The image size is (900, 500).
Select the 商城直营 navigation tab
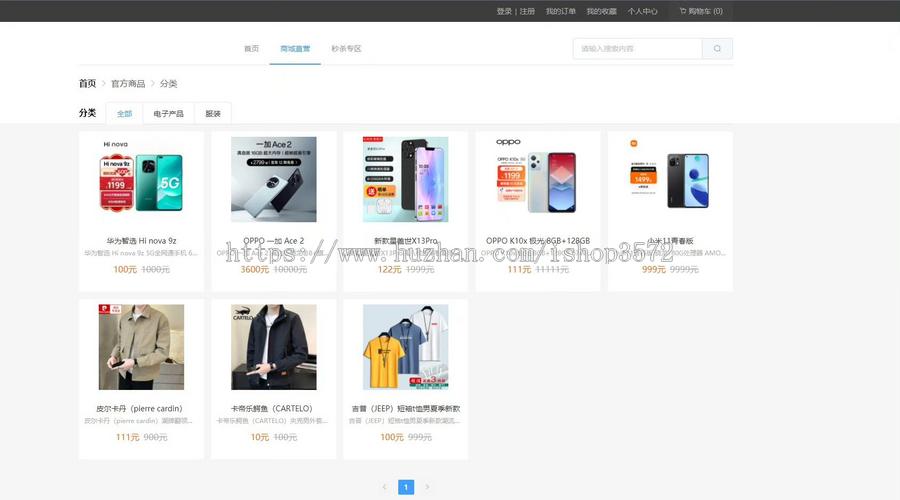[295, 49]
